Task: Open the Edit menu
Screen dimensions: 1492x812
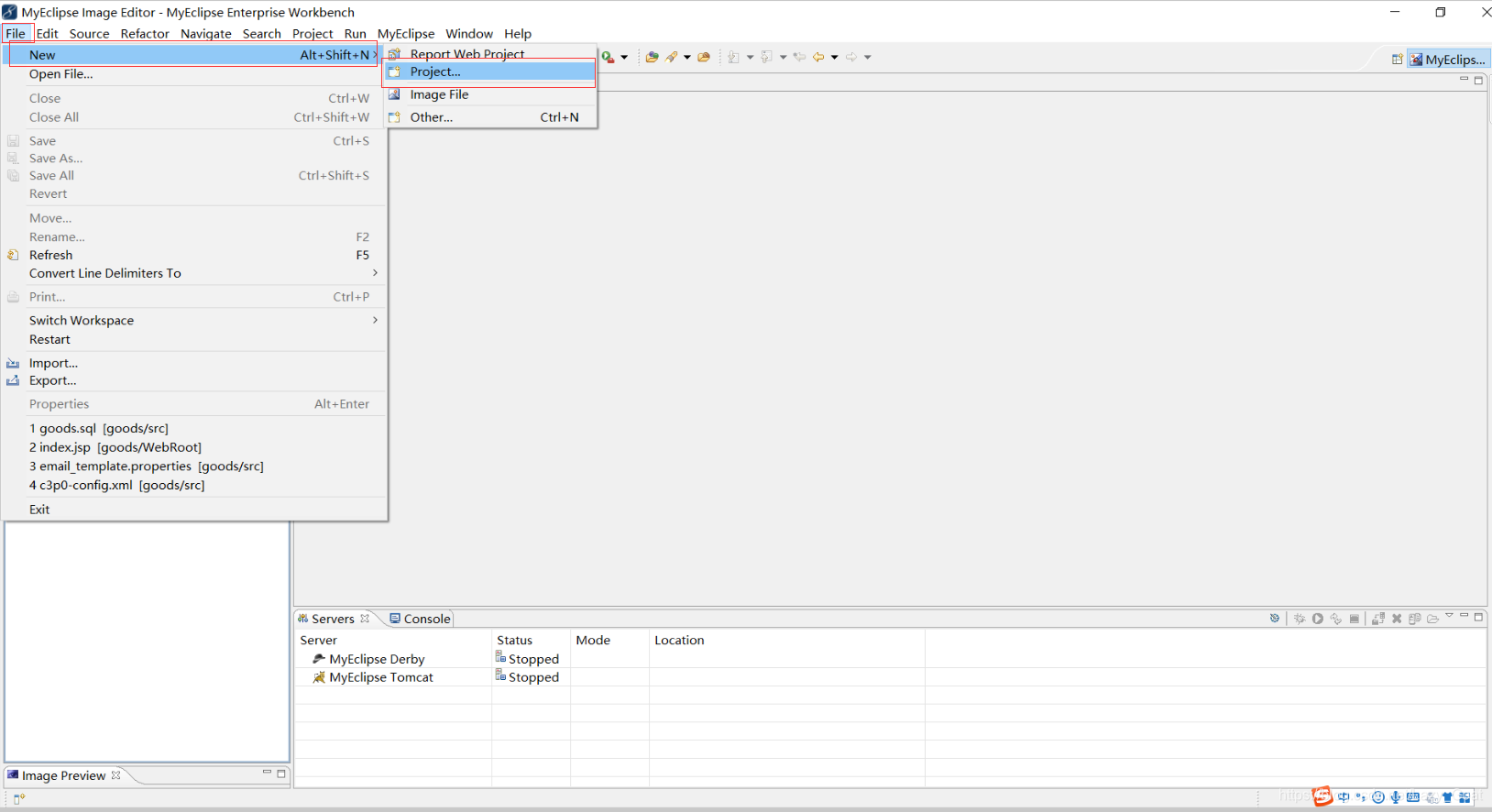Action: point(47,34)
